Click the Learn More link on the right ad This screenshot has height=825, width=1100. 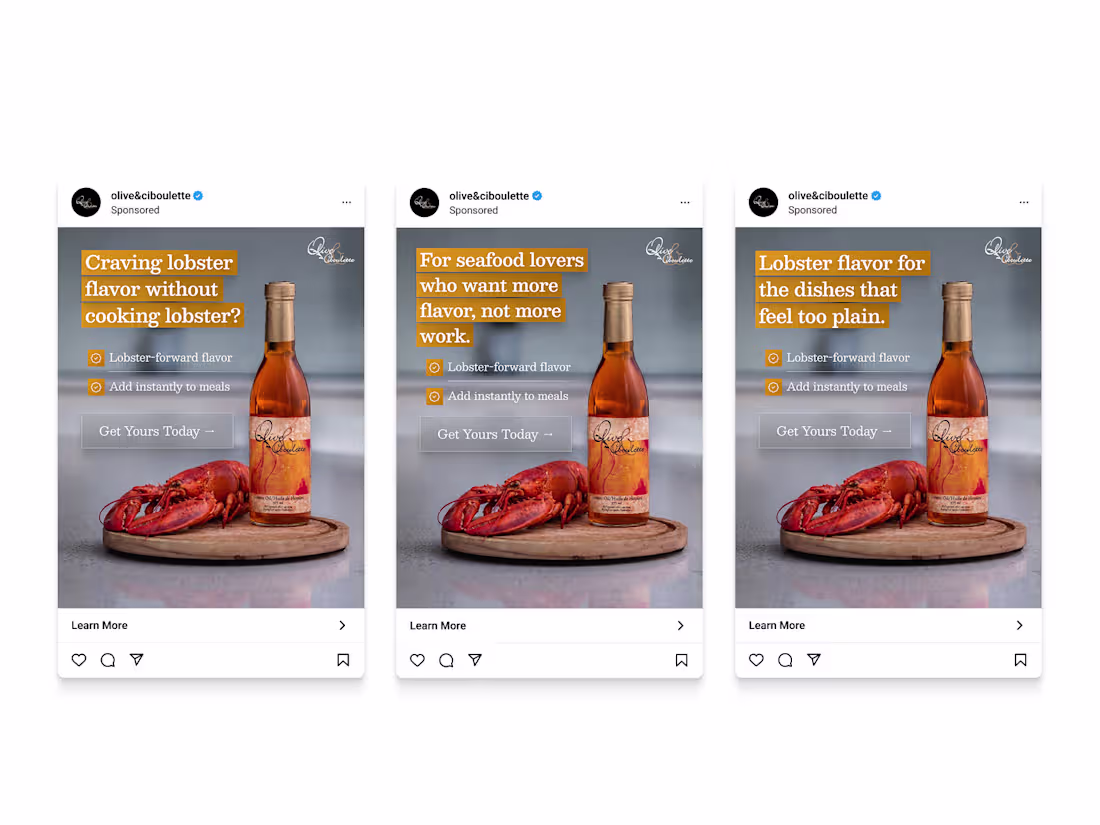(776, 625)
